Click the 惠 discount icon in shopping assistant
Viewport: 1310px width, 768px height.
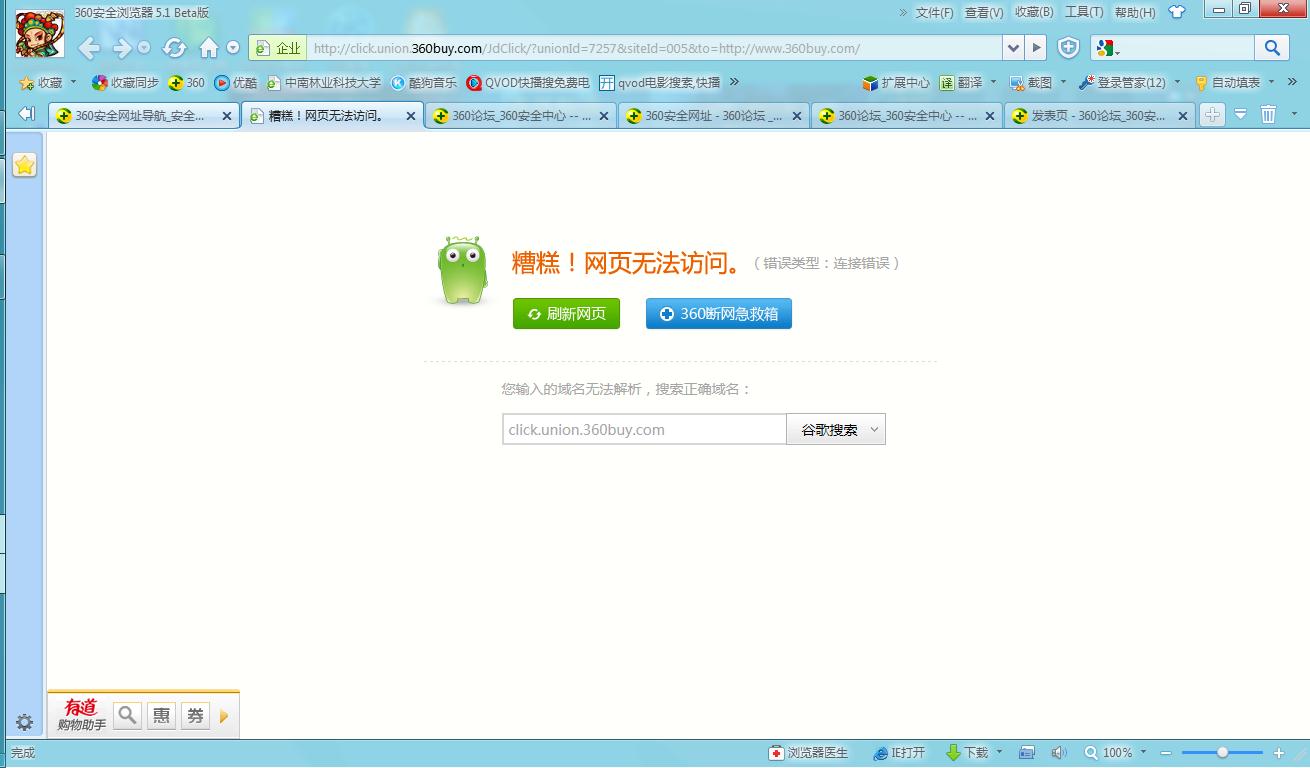pyautogui.click(x=161, y=715)
